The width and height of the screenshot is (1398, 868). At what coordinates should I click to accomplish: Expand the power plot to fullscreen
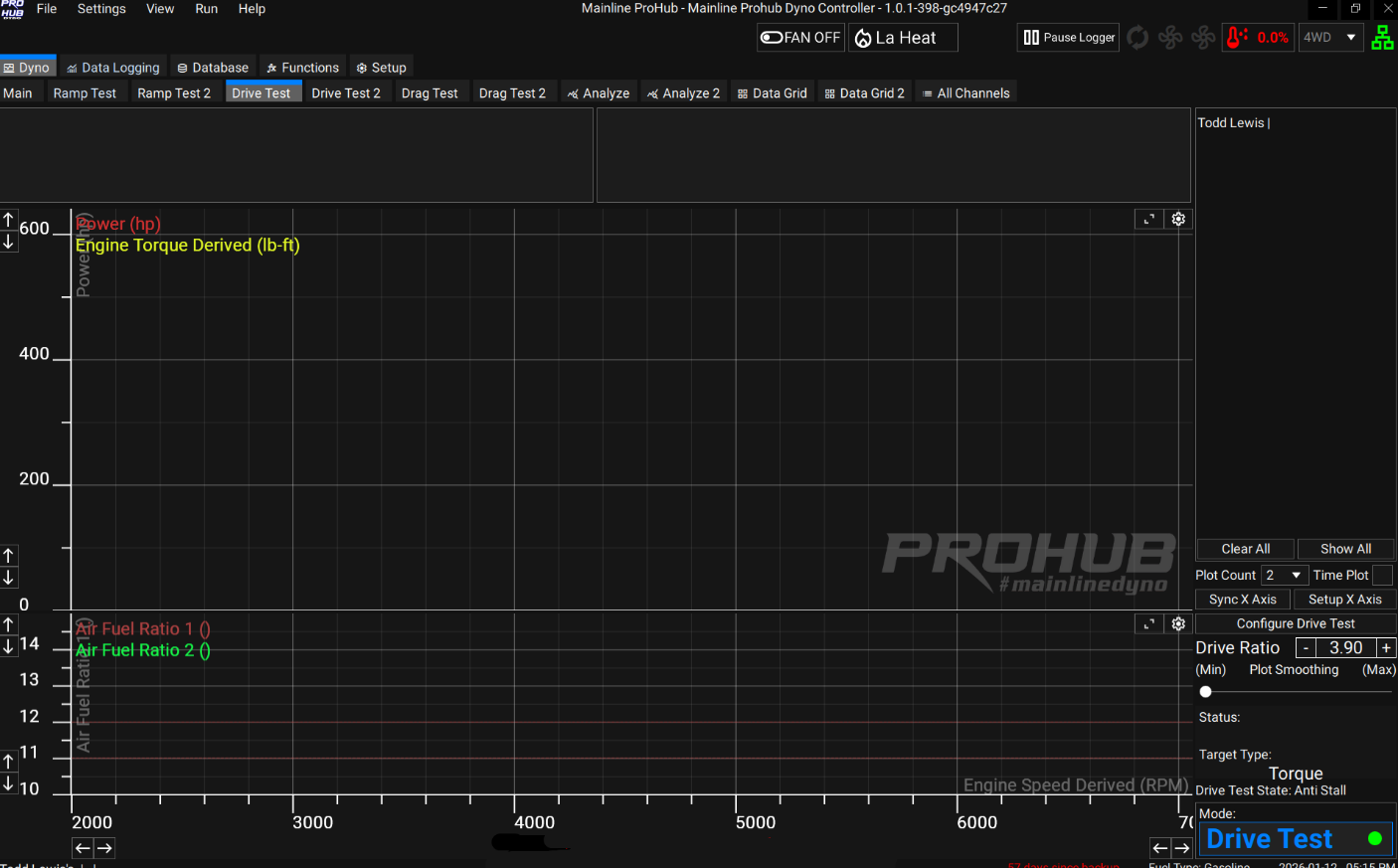click(1148, 219)
